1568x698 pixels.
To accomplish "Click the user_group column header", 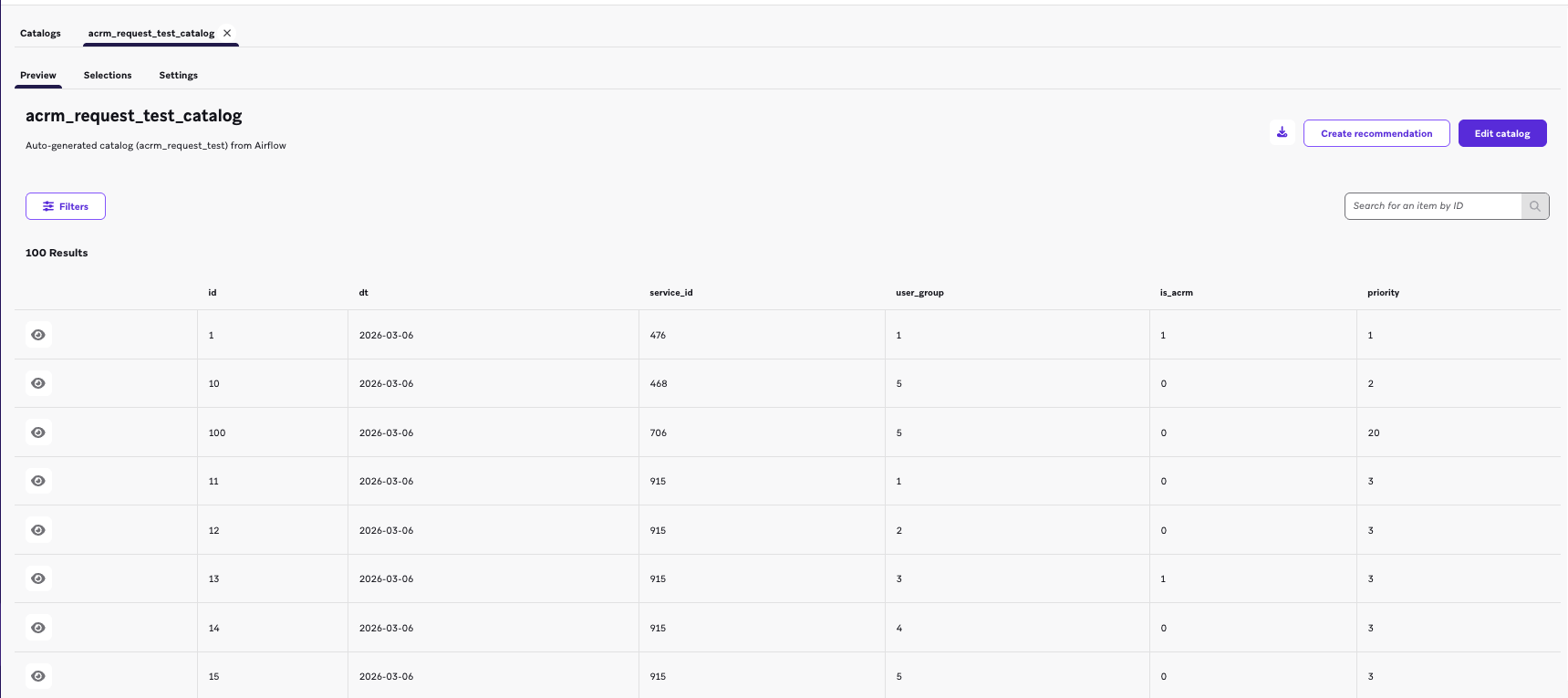I will pyautogui.click(x=919, y=293).
